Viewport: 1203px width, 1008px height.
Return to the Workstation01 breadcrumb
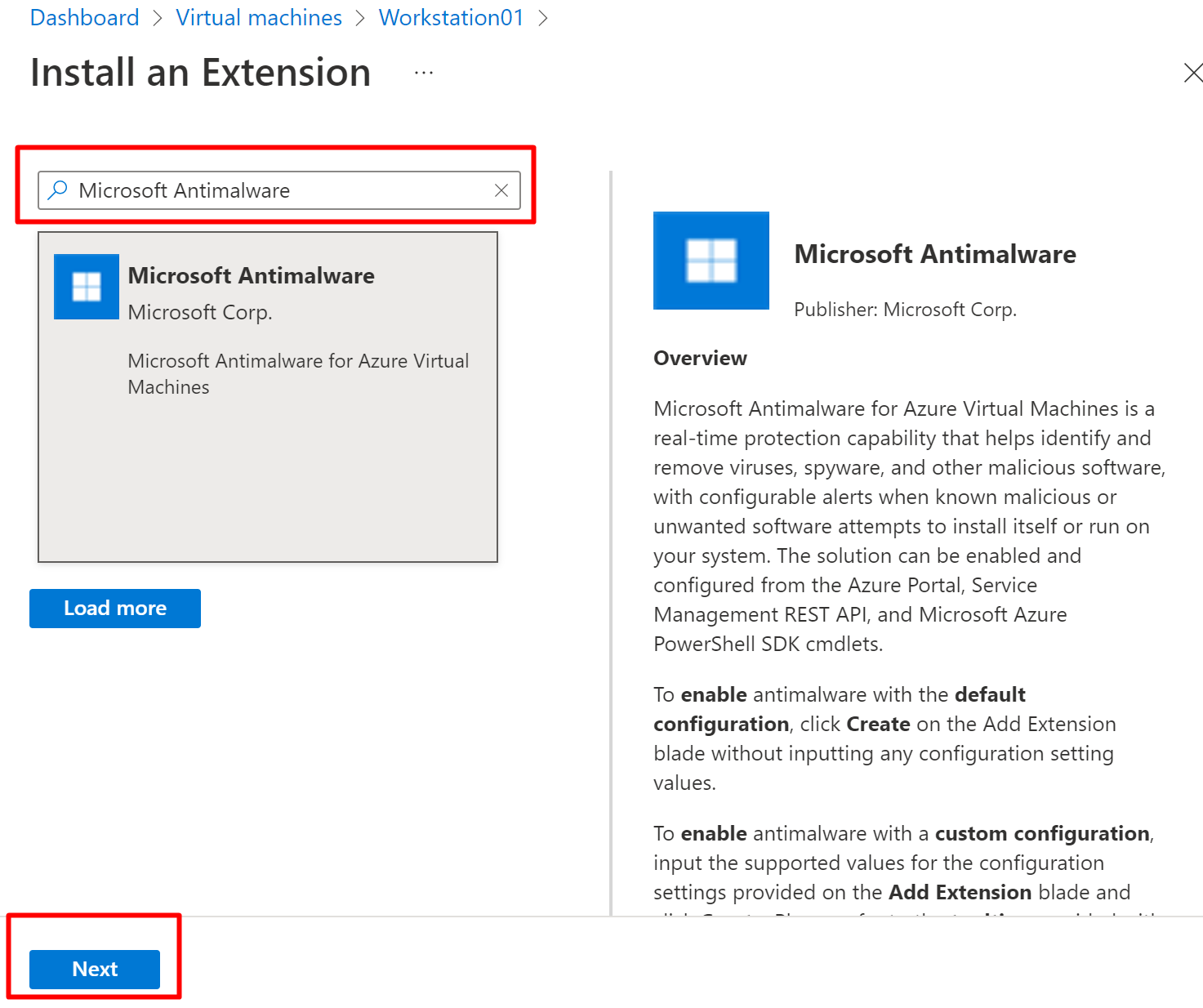point(451,18)
